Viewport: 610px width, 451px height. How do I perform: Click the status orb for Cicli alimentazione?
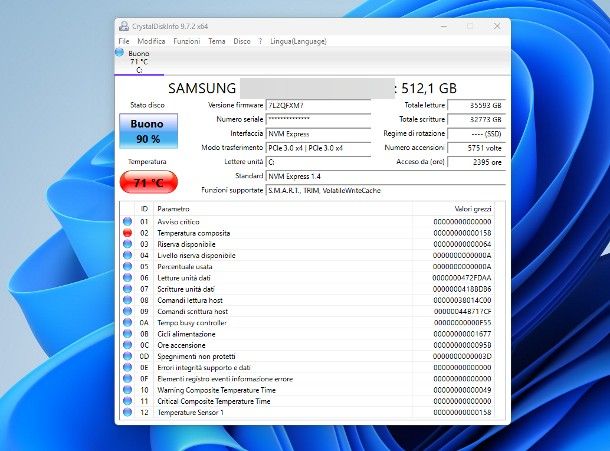tap(127, 333)
